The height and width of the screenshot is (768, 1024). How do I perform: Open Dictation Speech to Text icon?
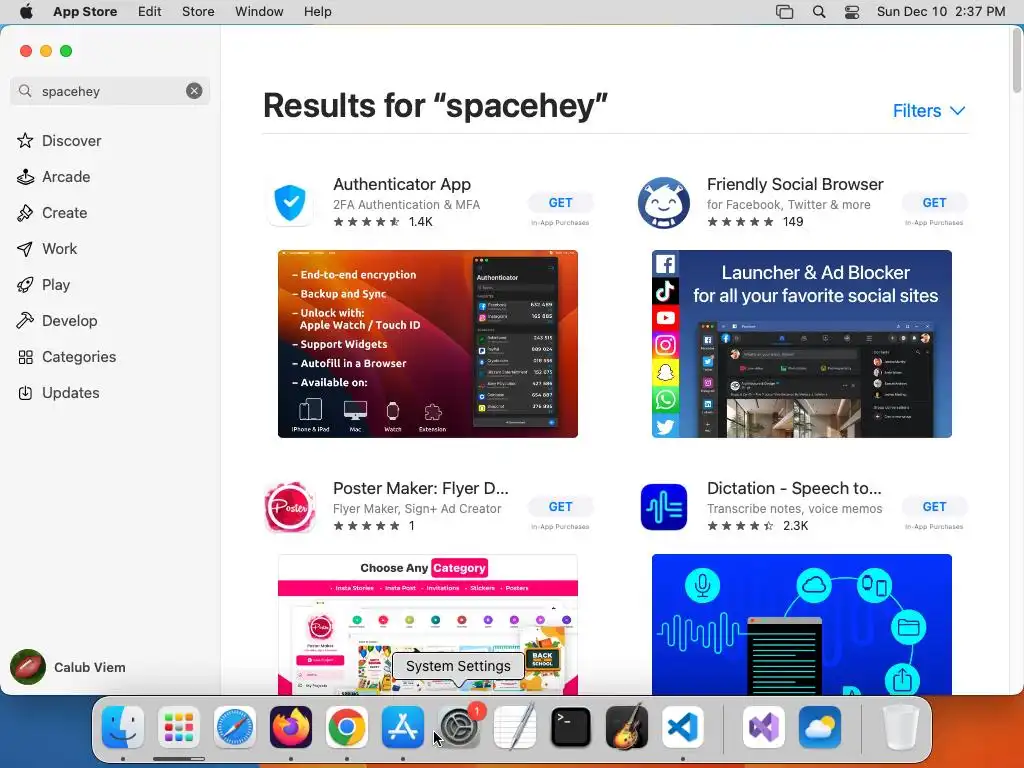pos(664,507)
